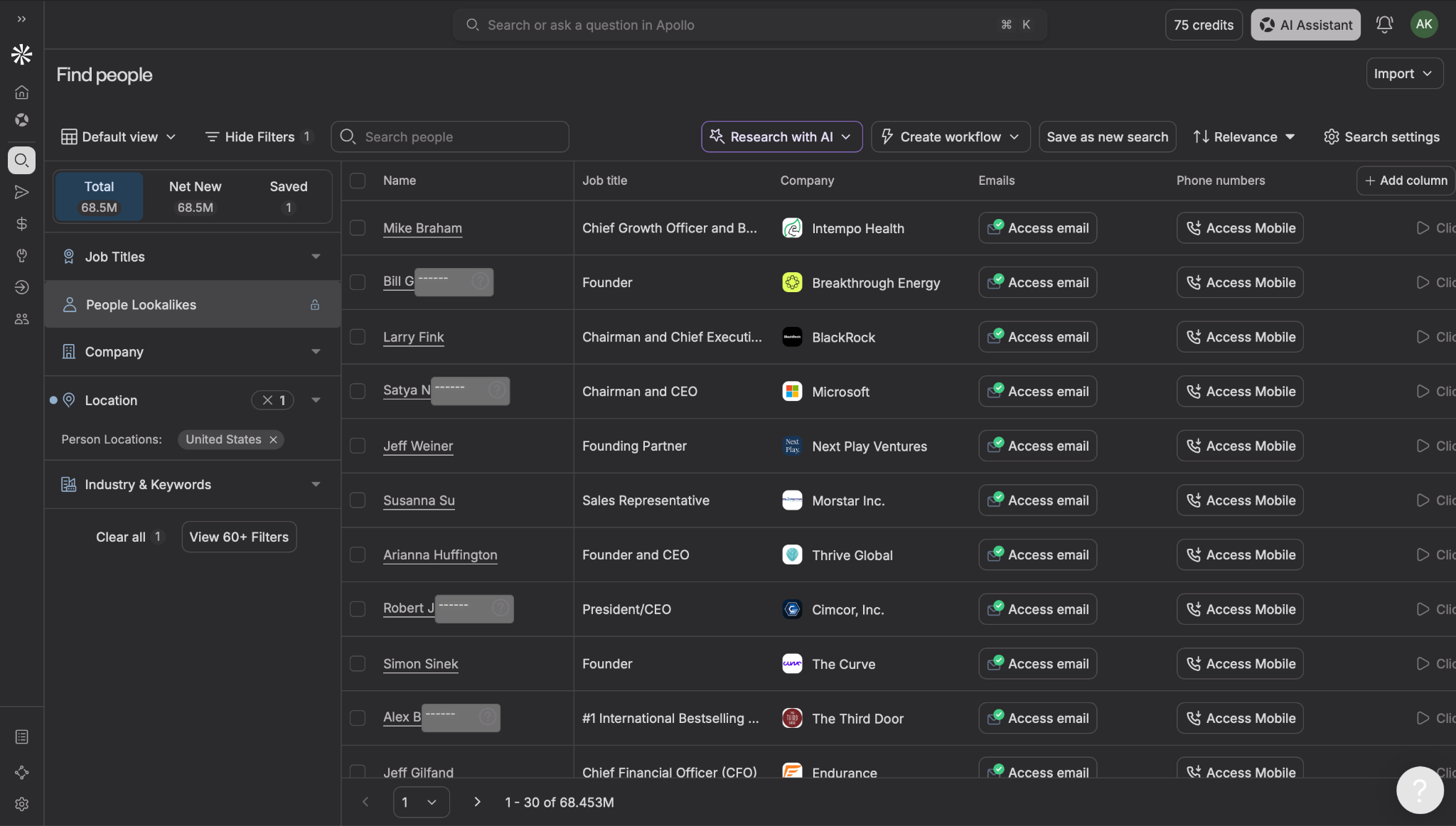Go to the Home icon in sidebar
The width and height of the screenshot is (1456, 826).
point(21,92)
